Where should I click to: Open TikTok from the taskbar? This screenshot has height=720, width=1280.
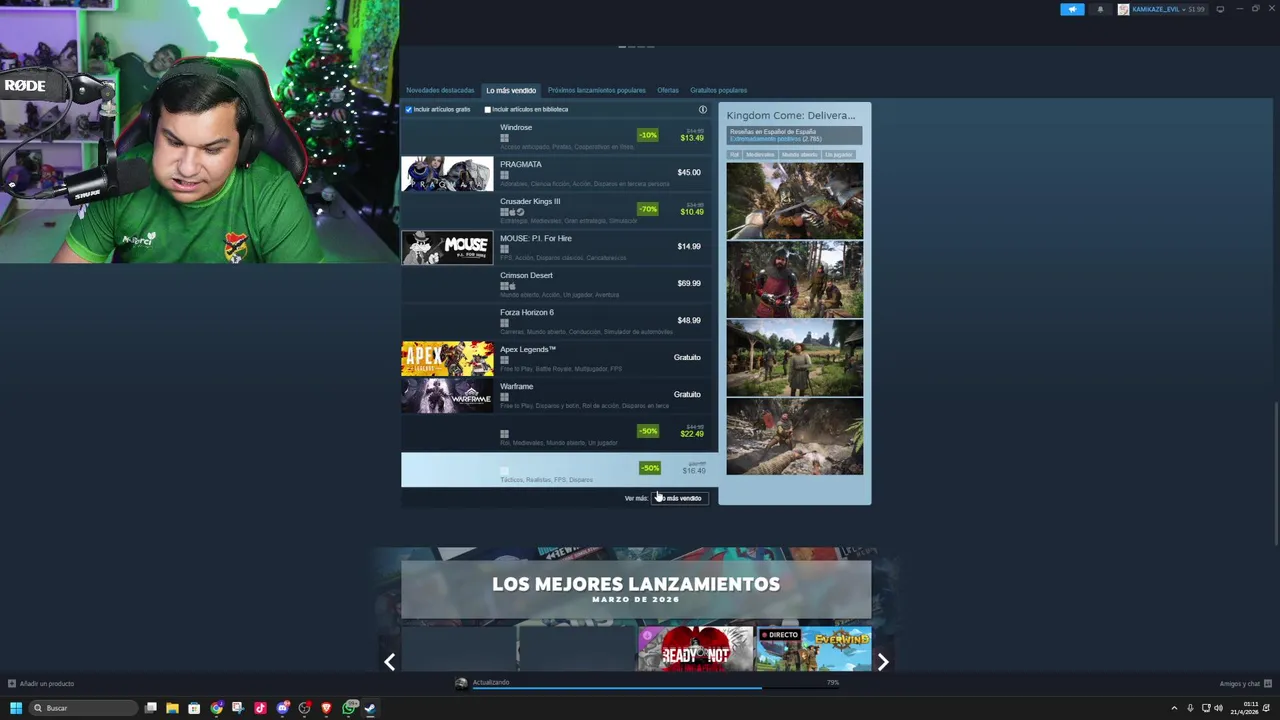pyautogui.click(x=260, y=708)
